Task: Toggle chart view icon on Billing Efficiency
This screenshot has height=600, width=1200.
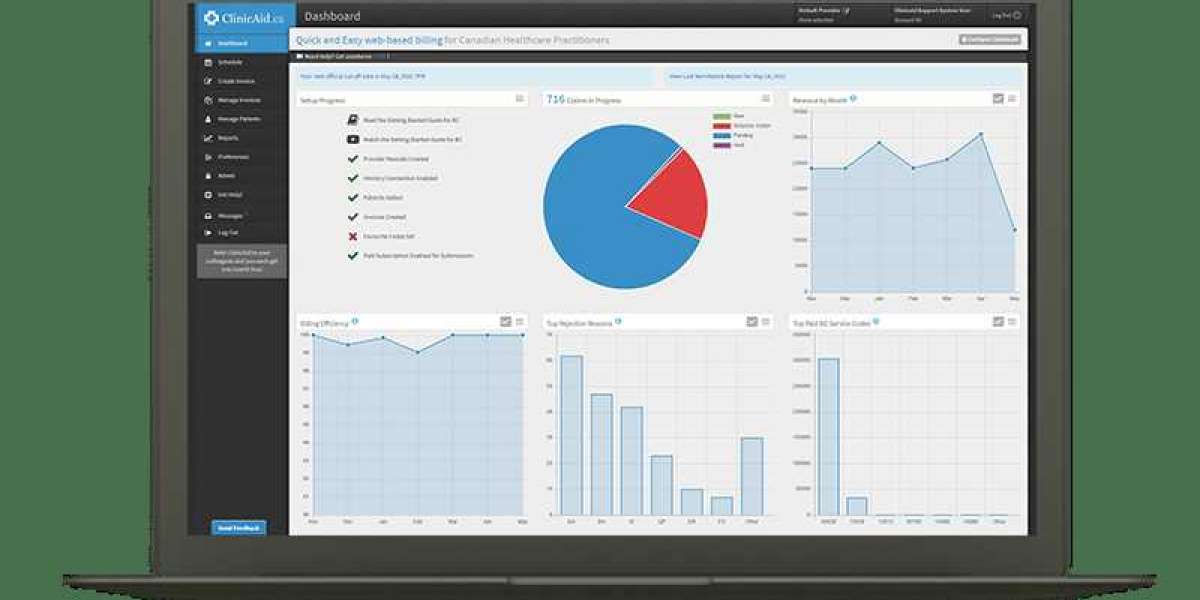Action: click(x=505, y=322)
